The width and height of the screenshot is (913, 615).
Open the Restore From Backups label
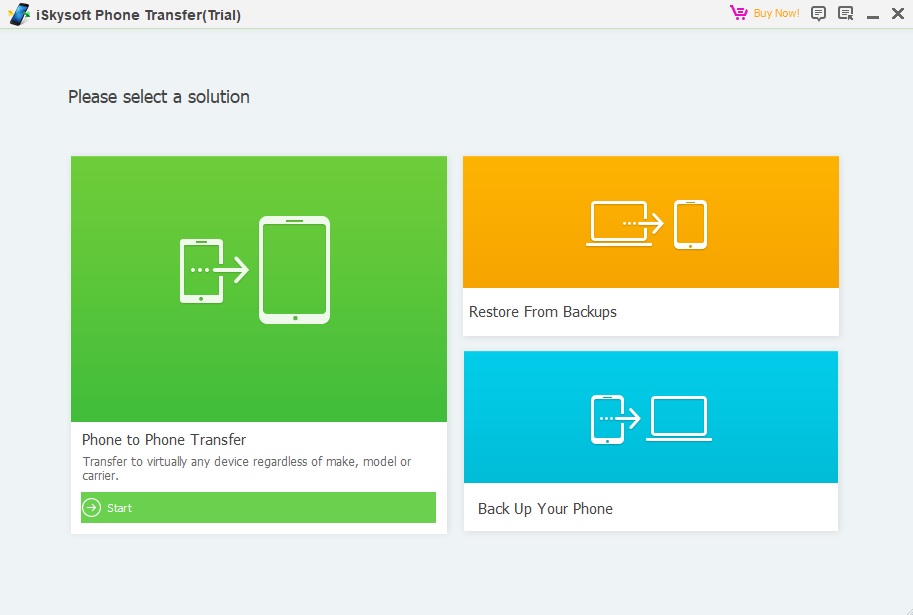(543, 312)
